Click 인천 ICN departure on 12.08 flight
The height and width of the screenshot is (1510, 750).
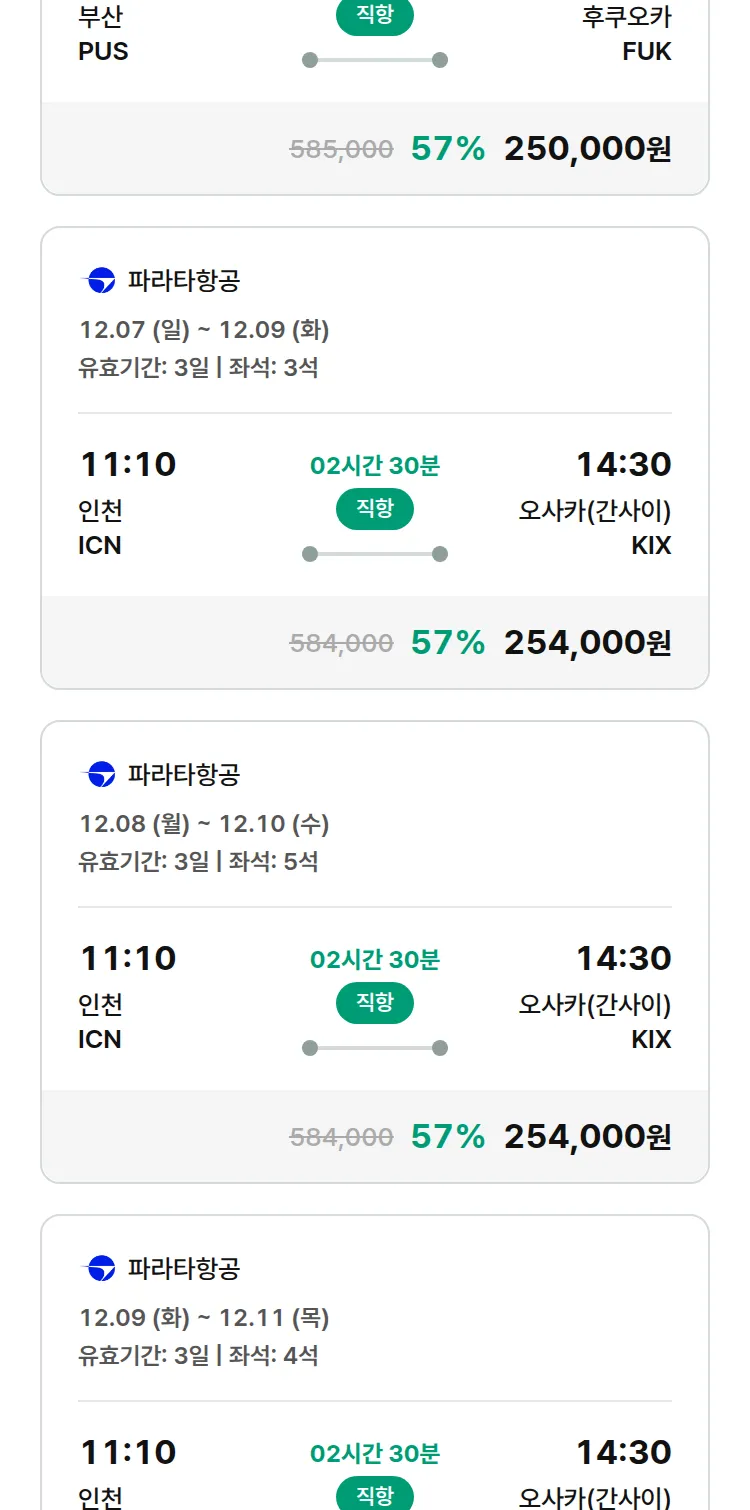click(x=100, y=1021)
